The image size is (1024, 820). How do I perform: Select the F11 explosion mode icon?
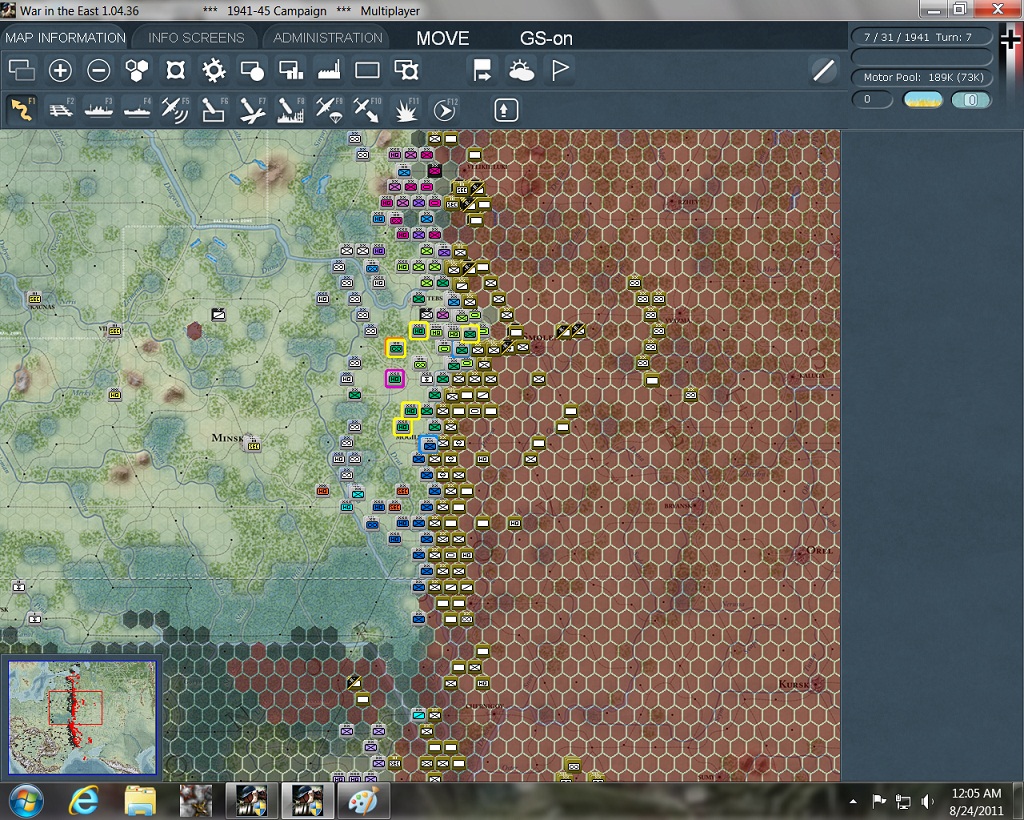[x=406, y=109]
